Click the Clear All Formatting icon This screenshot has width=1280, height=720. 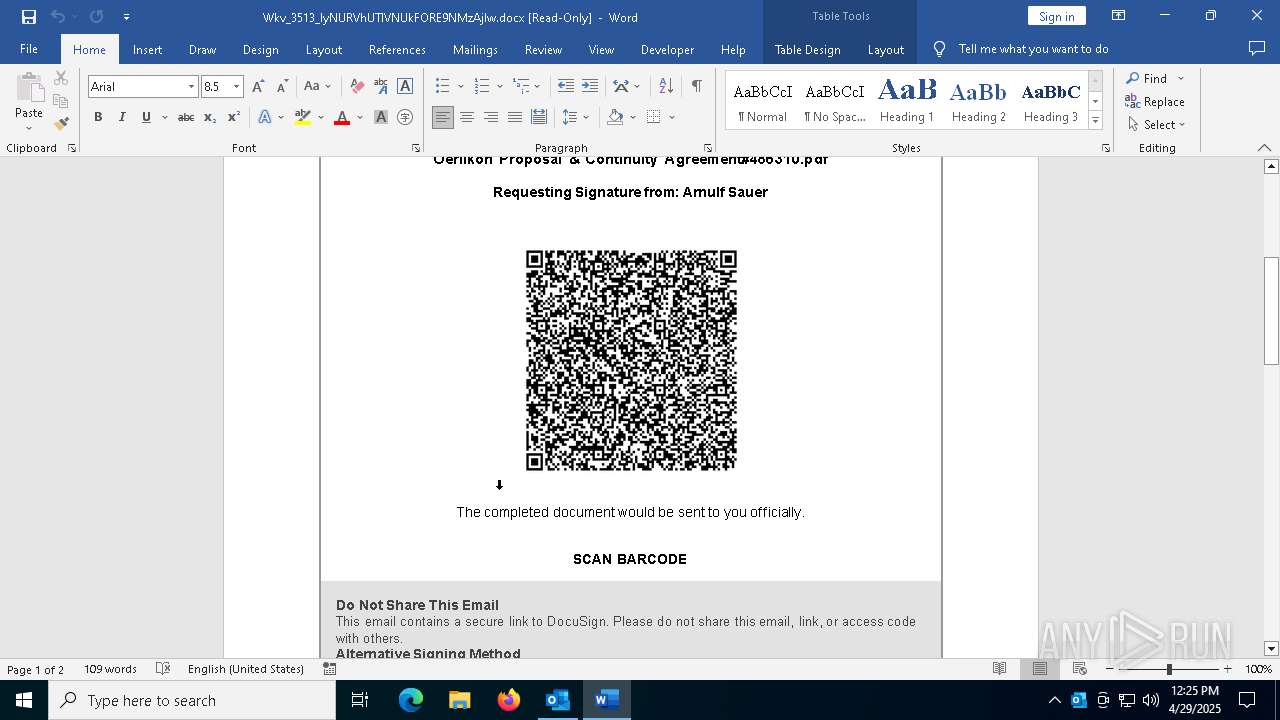click(357, 87)
